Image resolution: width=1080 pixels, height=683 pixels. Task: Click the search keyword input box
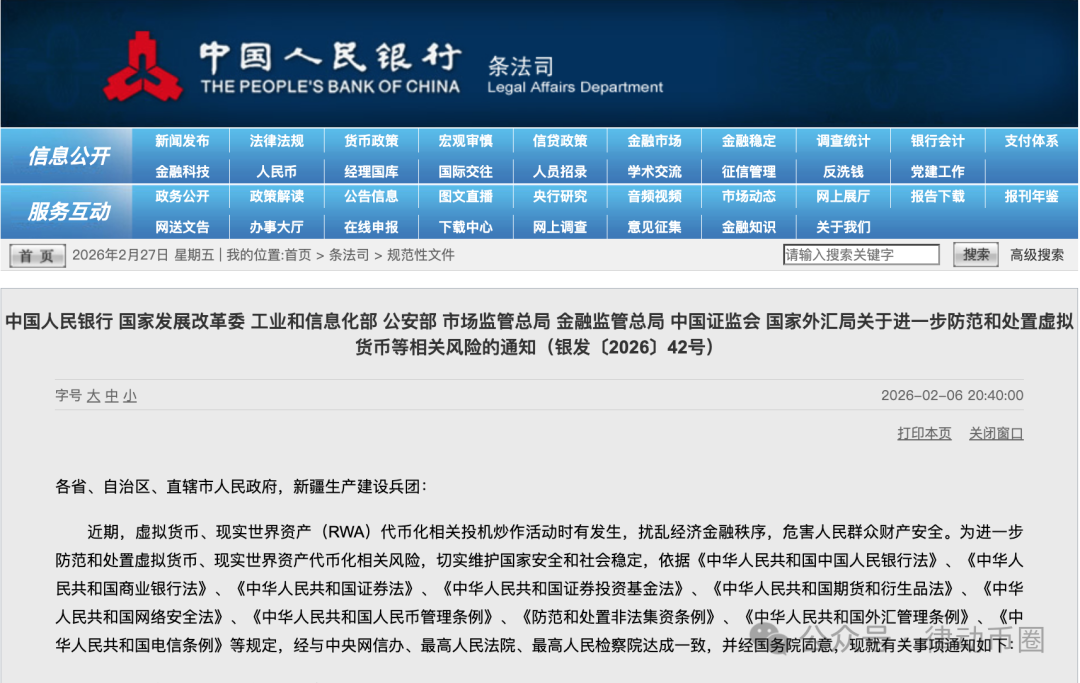860,254
